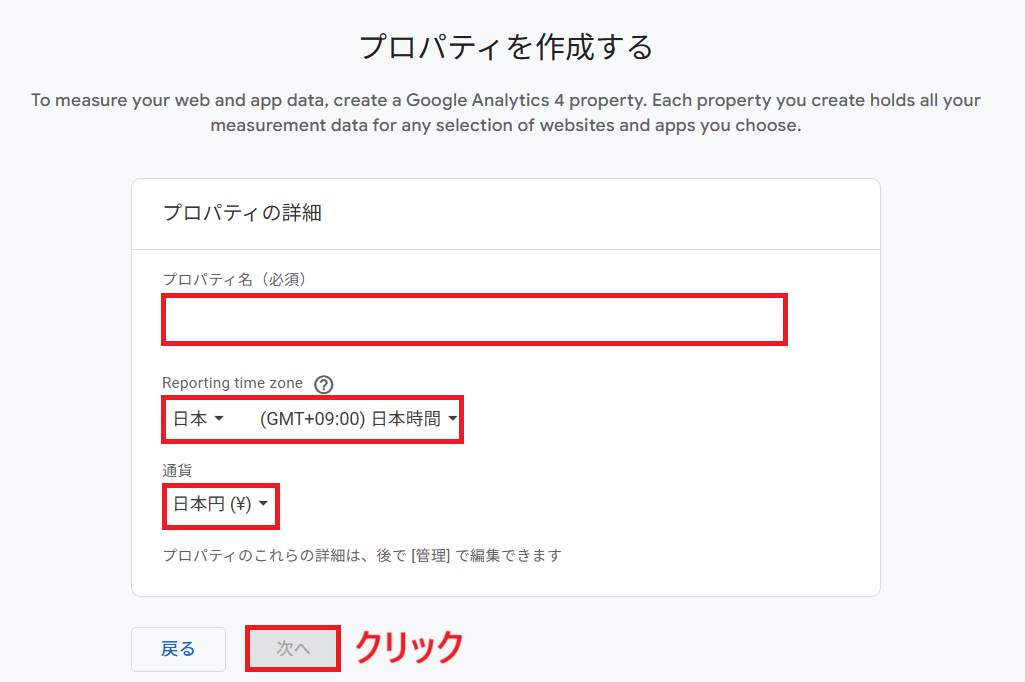Click the 通貨 currency label

pyautogui.click(x=176, y=468)
